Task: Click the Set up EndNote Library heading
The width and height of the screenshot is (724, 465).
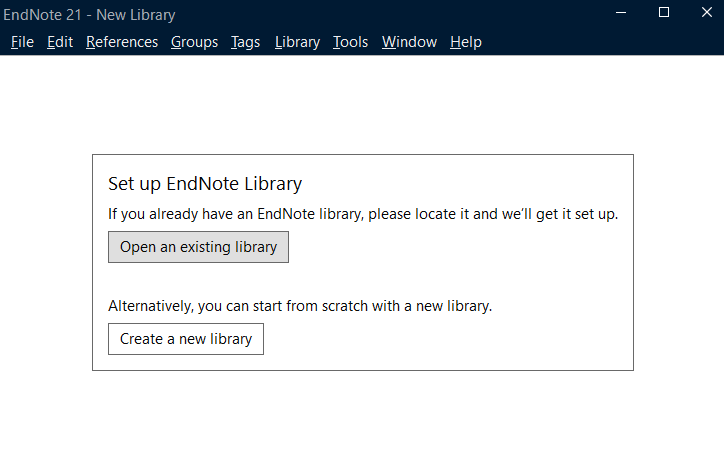Action: point(205,184)
